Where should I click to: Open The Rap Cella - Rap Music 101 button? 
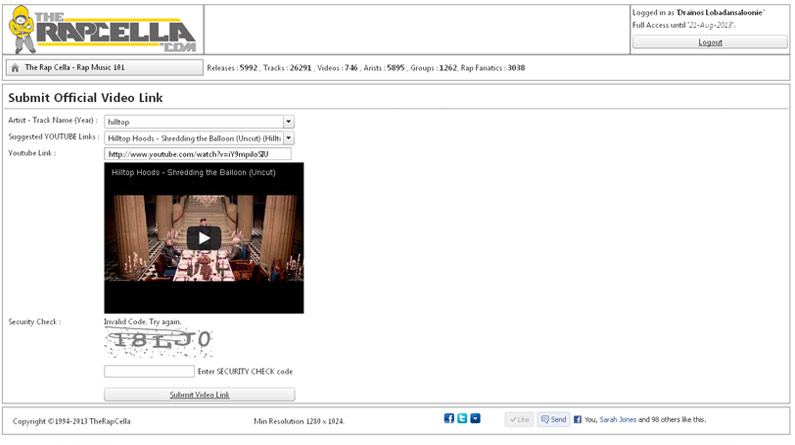[x=104, y=67]
